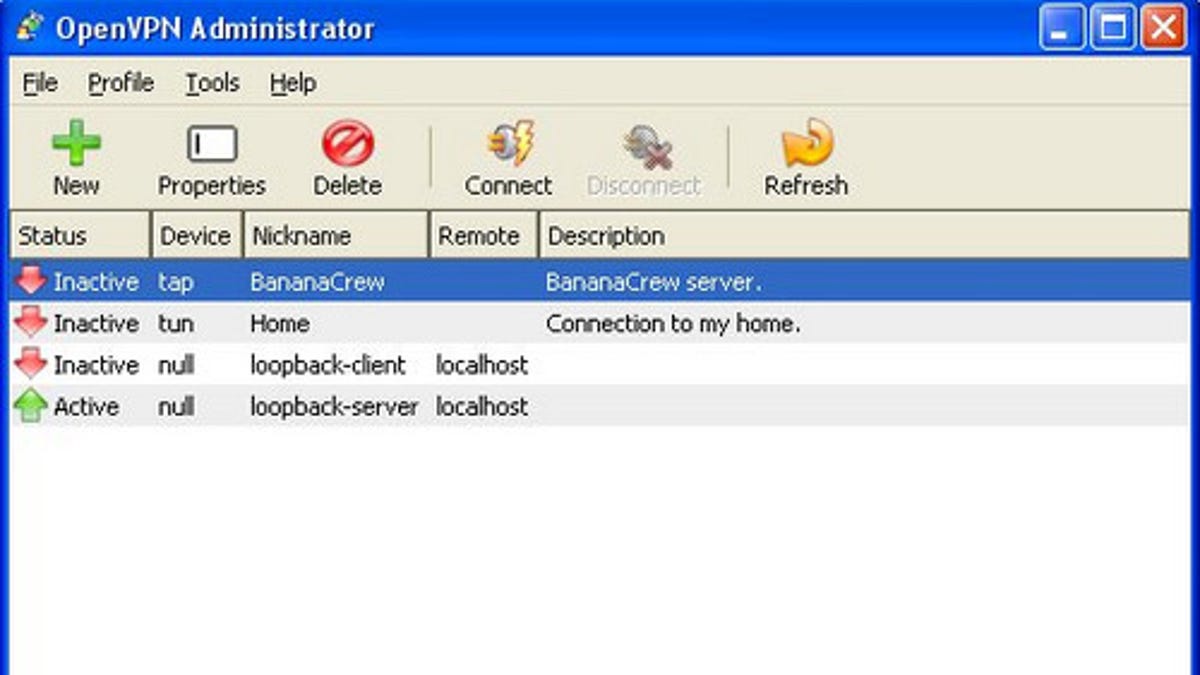Sort by the Nickname column header
Image resolution: width=1200 pixels, height=675 pixels.
(x=336, y=236)
